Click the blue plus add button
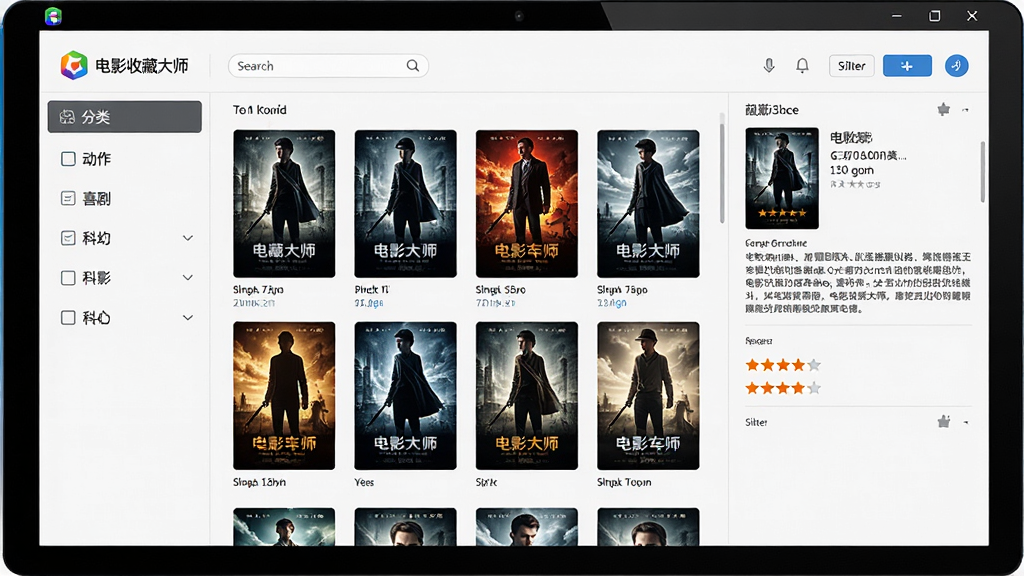 [x=907, y=65]
